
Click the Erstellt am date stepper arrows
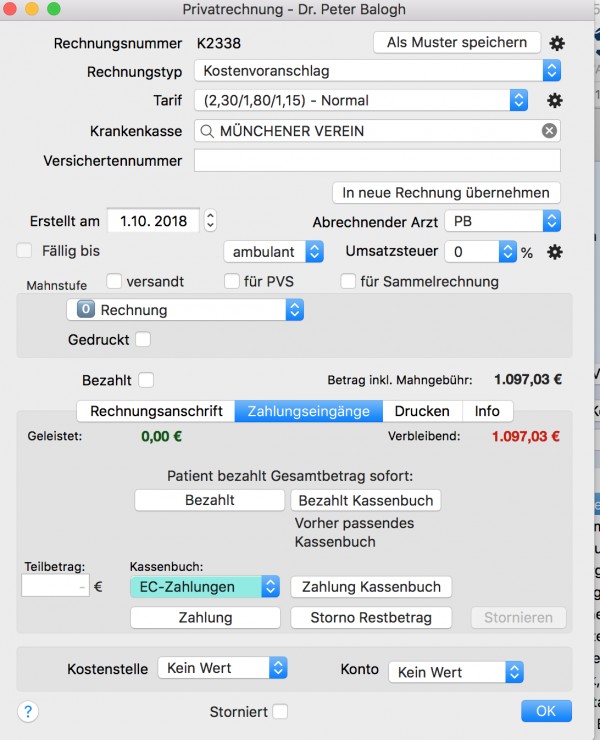pos(211,220)
